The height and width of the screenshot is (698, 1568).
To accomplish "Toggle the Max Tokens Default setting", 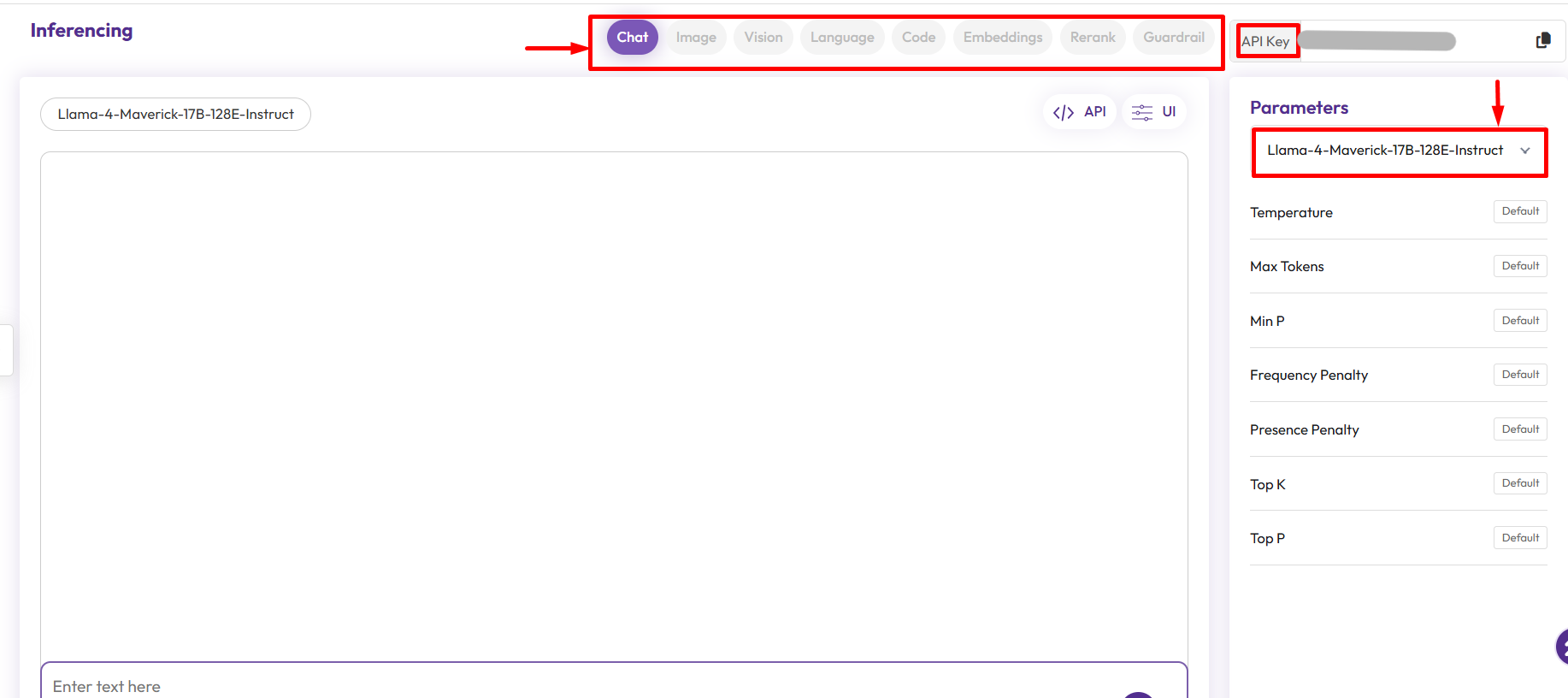I will click(1519, 266).
